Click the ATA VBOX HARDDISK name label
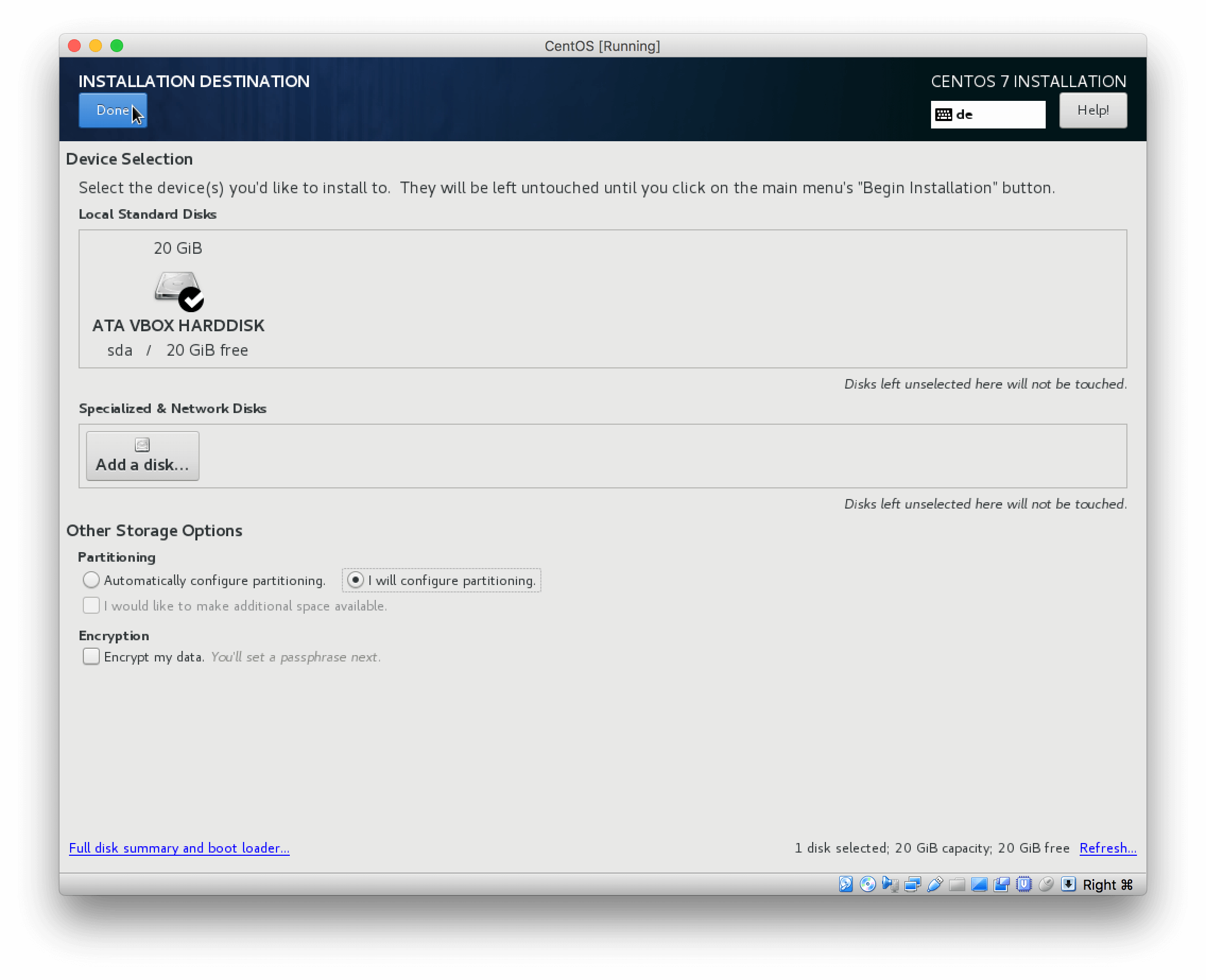The height and width of the screenshot is (980, 1206). coord(178,325)
